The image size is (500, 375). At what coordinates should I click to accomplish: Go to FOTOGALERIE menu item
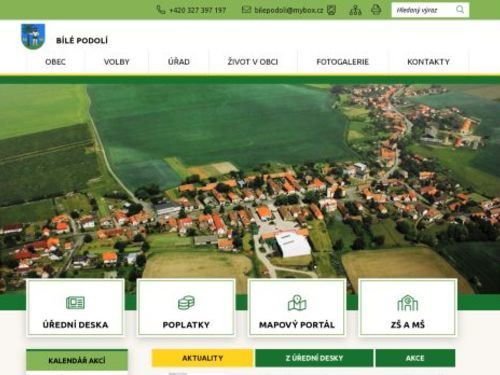(x=342, y=62)
